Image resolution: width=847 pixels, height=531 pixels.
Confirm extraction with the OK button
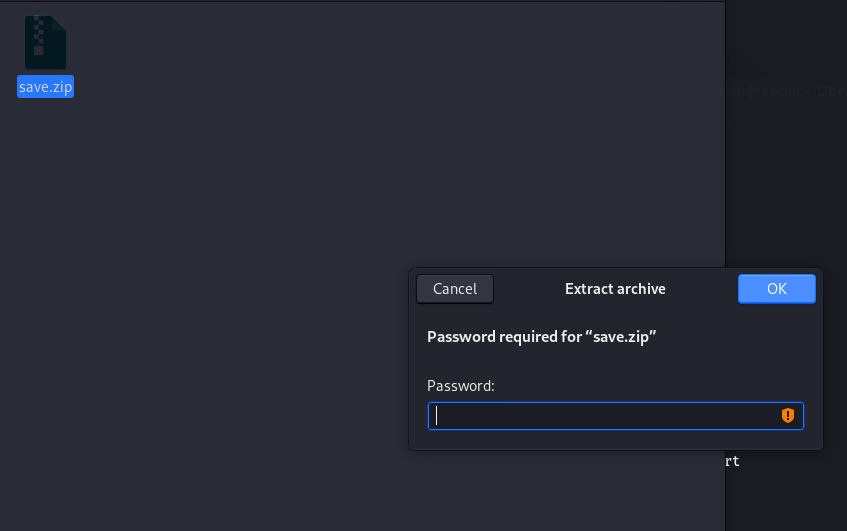coord(776,288)
